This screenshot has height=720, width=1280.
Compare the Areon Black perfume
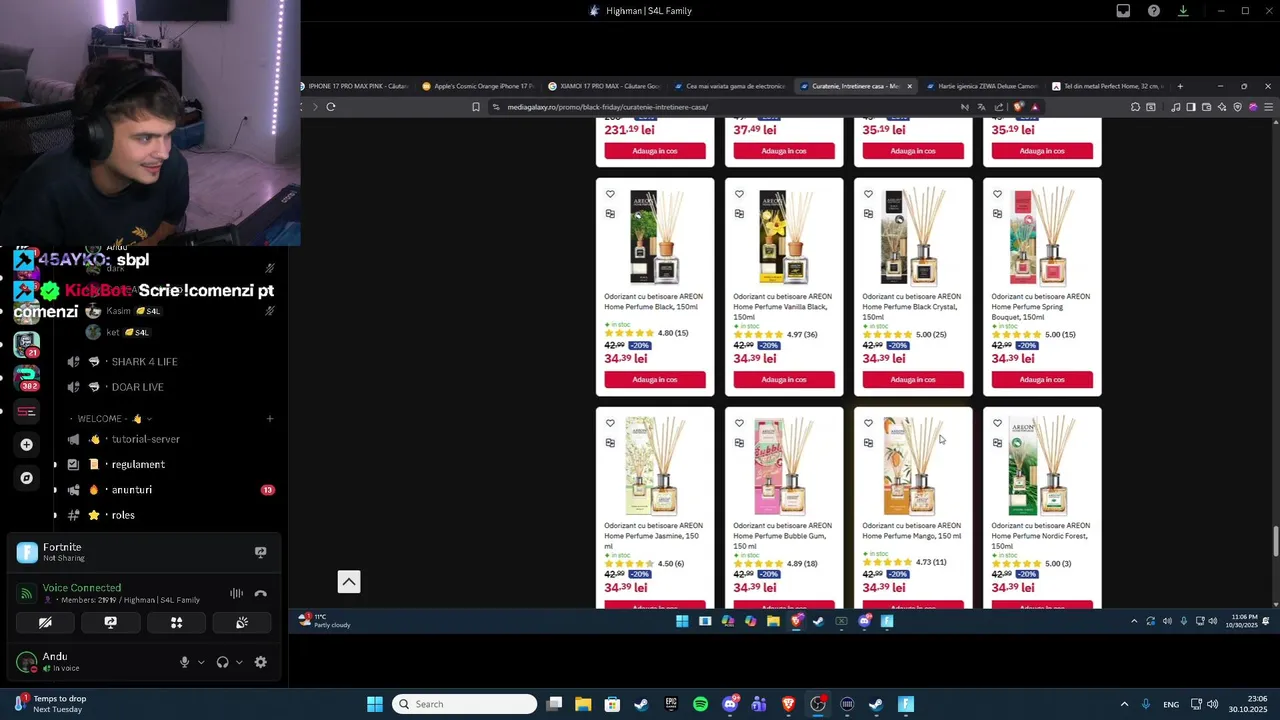coord(610,213)
